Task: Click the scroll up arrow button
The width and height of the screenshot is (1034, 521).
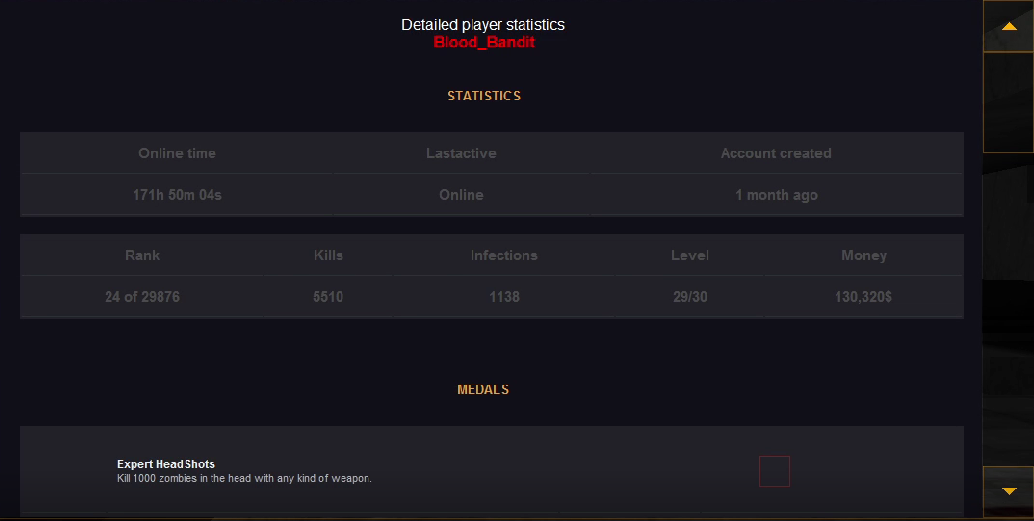Action: pyautogui.click(x=1008, y=26)
